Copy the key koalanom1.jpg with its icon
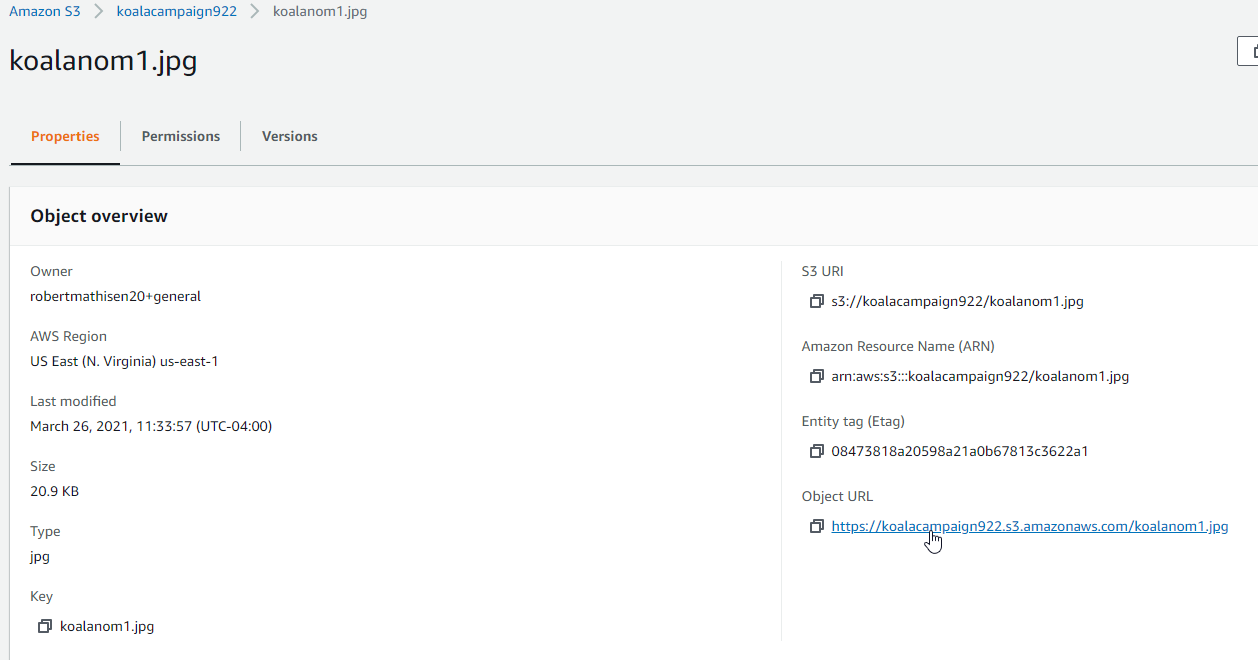 click(45, 625)
